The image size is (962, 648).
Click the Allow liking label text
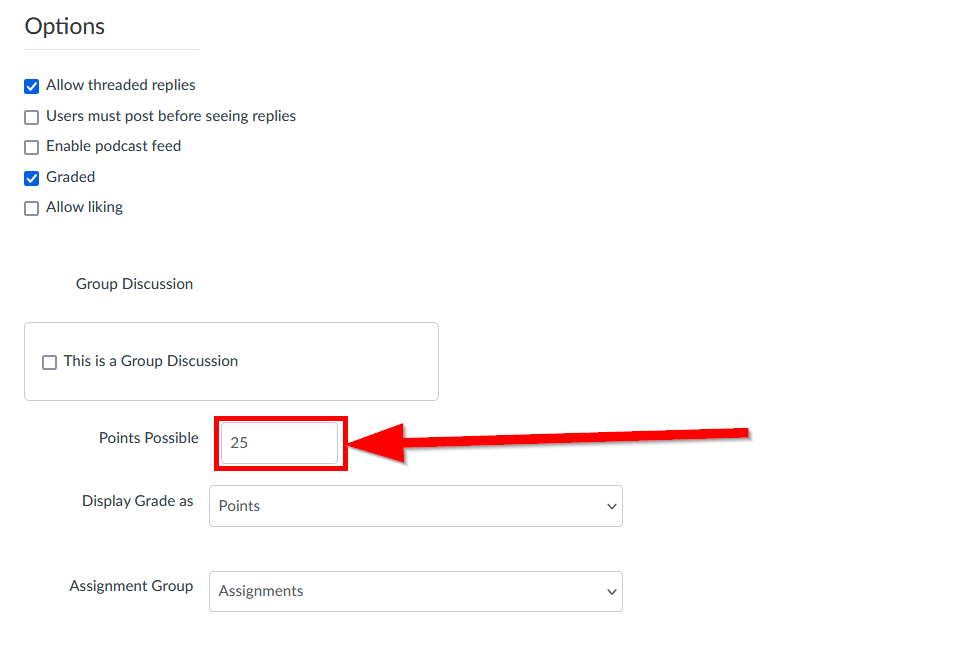(85, 207)
